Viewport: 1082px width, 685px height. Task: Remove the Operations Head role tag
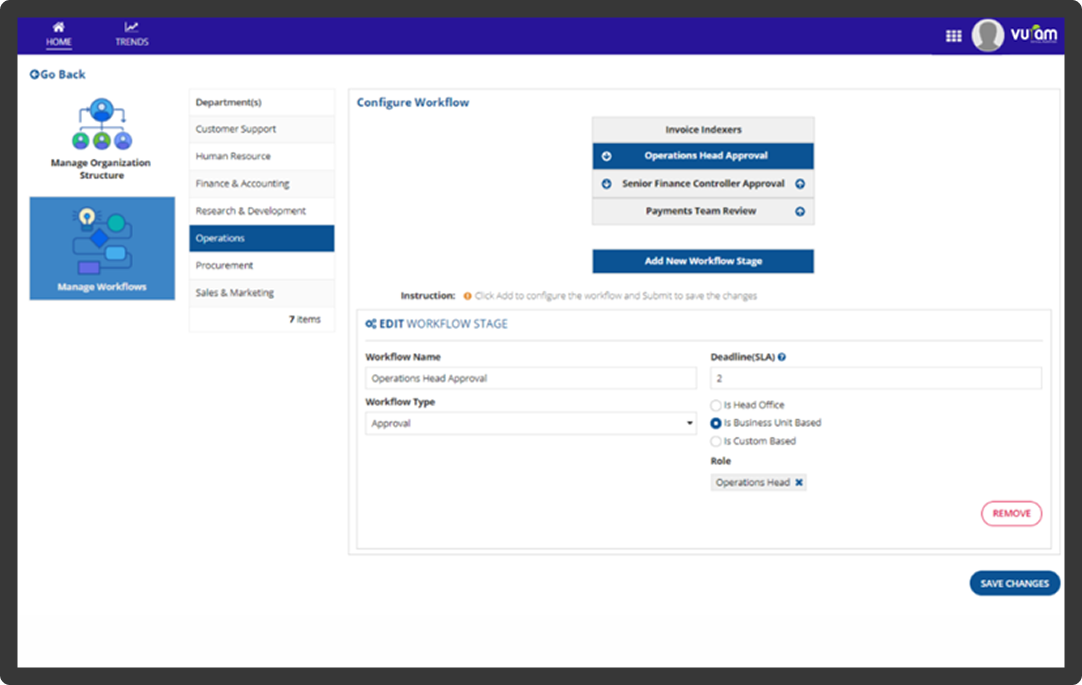(797, 482)
